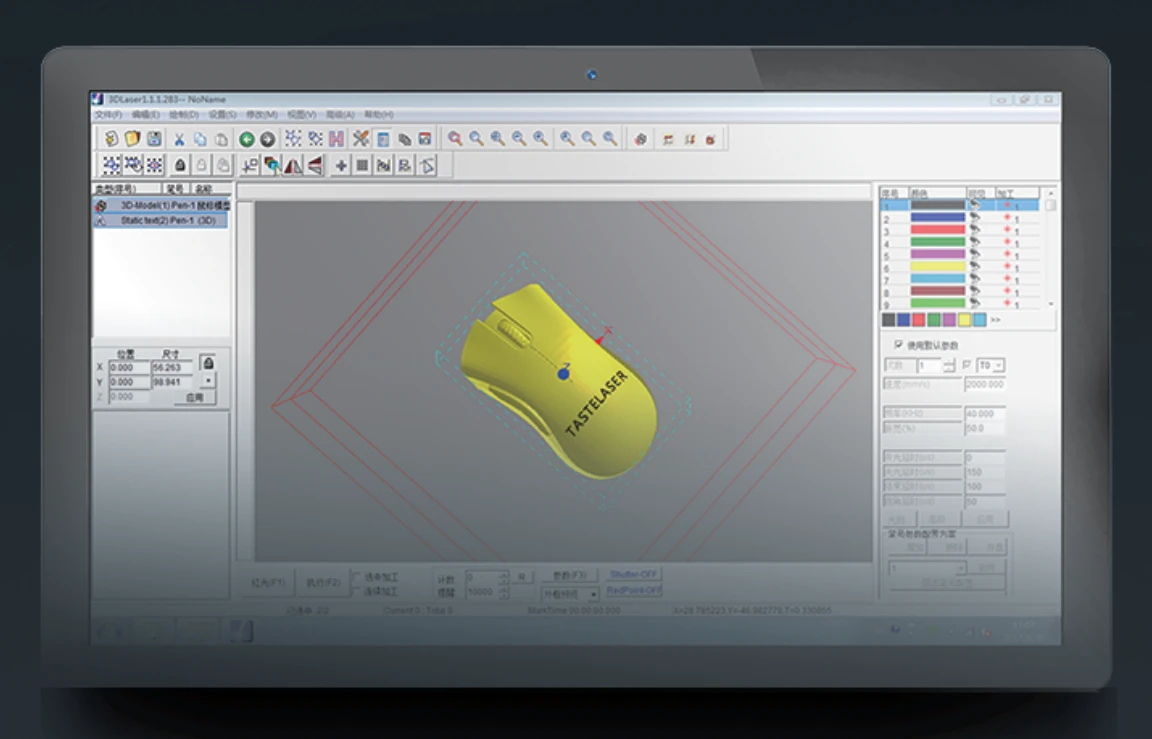Click the first grayed-out unlock icon
Image resolution: width=1152 pixels, height=739 pixels.
201,165
